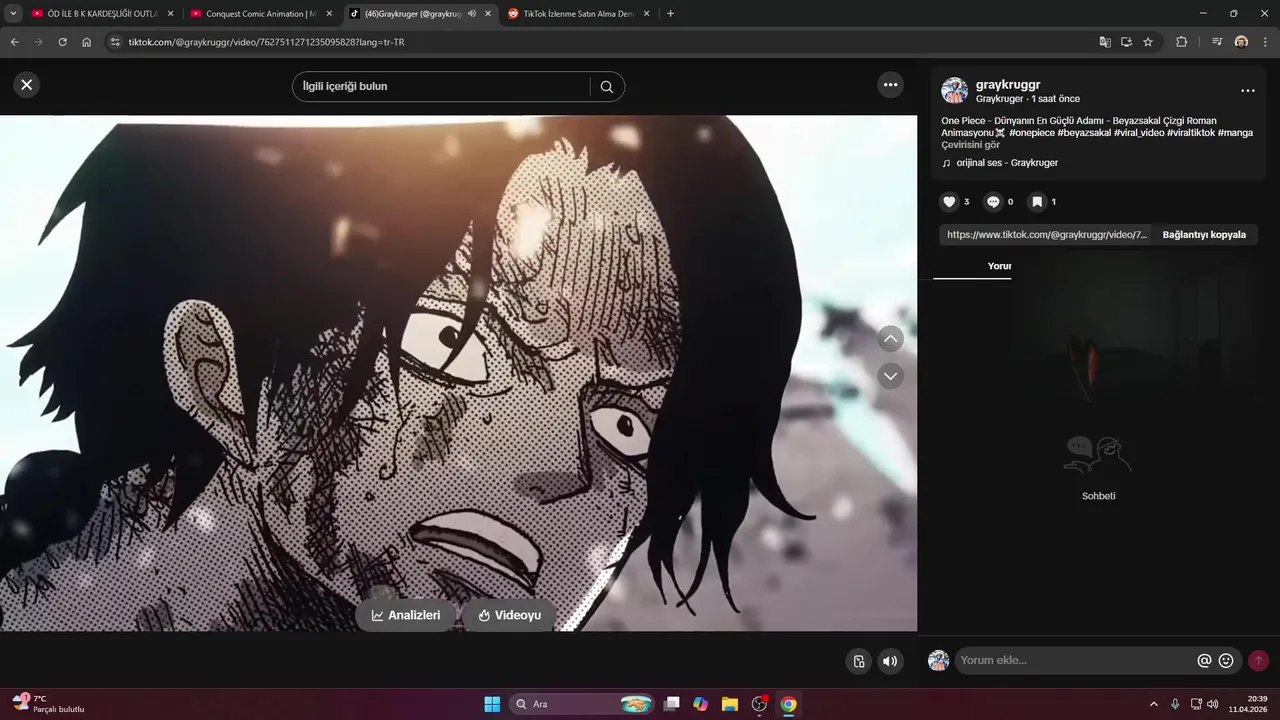Open comments via speech bubble icon
Viewport: 1280px width, 720px height.
(993, 202)
